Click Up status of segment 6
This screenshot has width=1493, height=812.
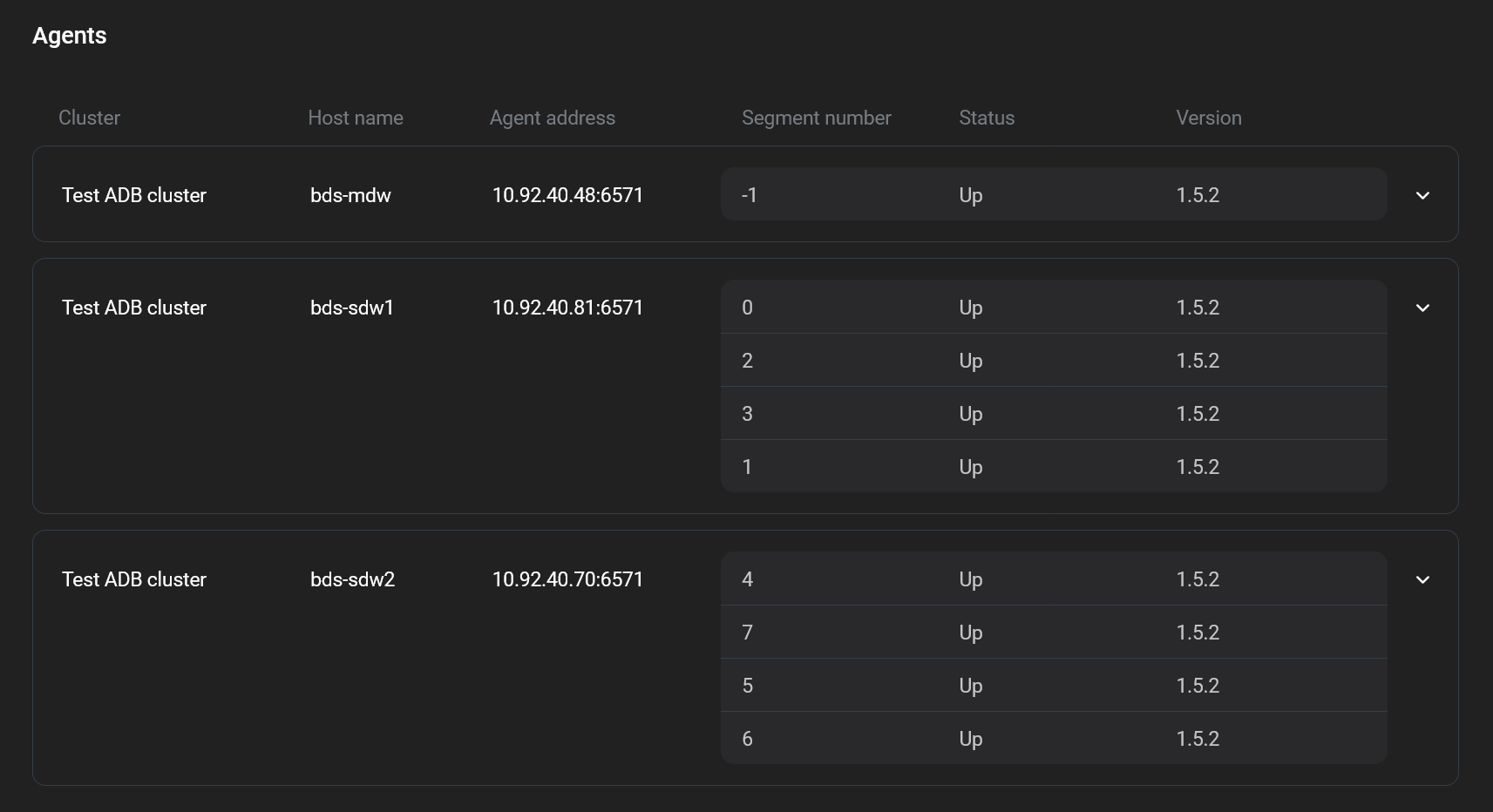click(x=970, y=739)
